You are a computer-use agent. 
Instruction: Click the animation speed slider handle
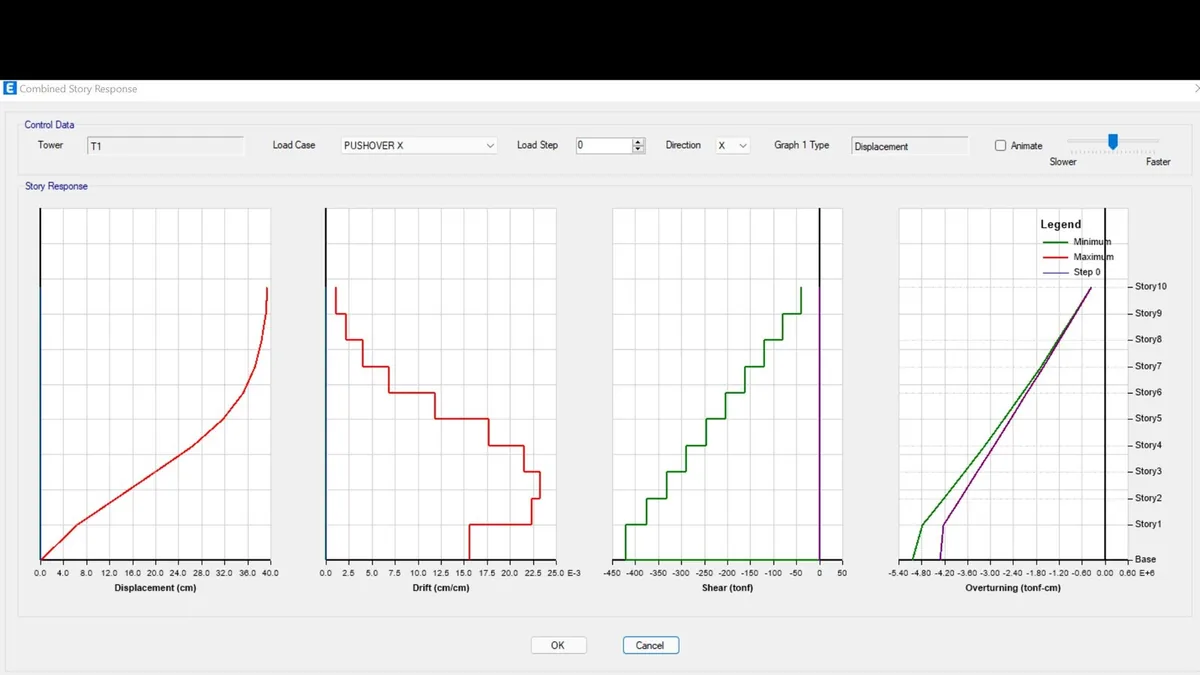[x=1113, y=142]
